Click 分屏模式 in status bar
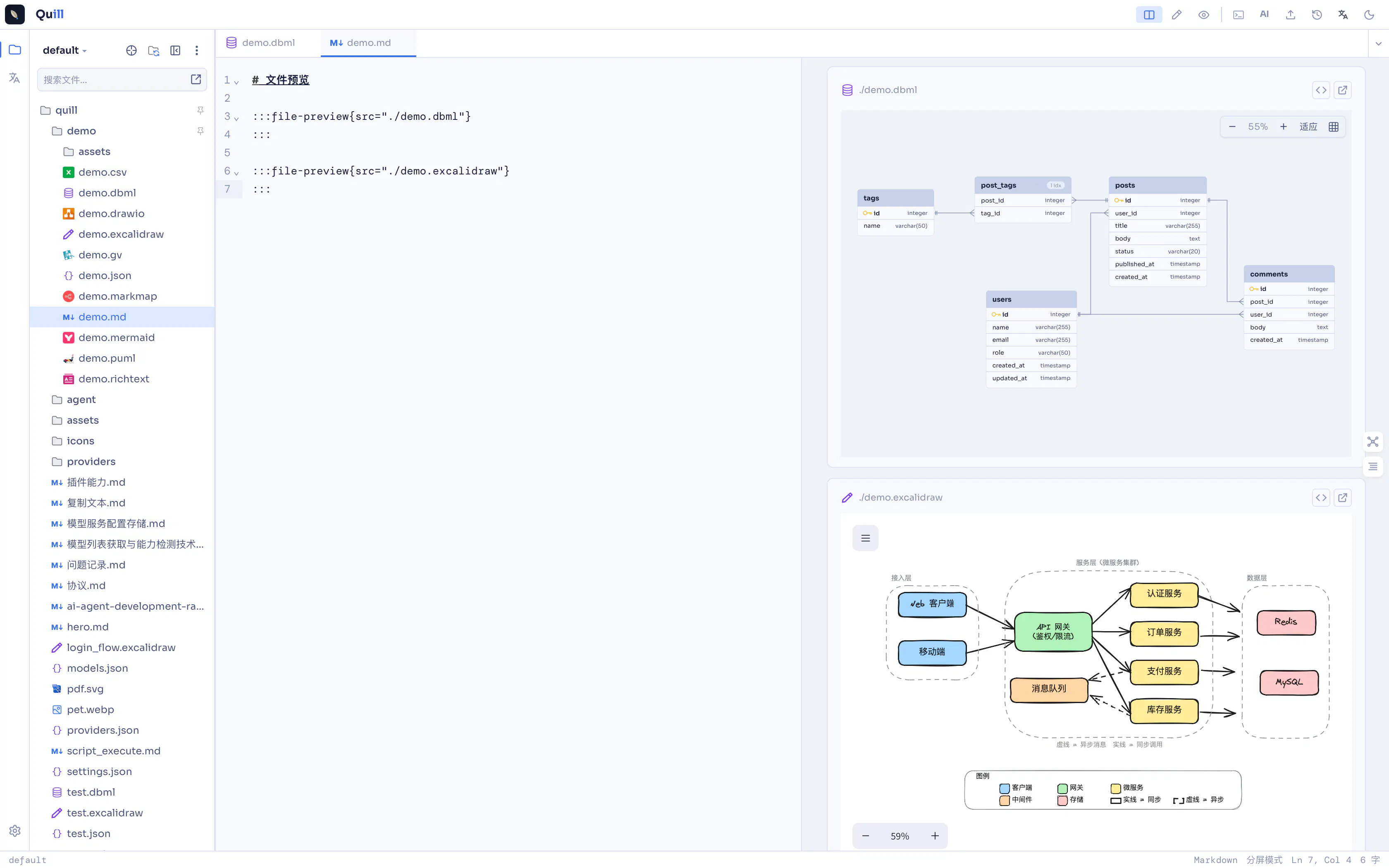The height and width of the screenshot is (868, 1389). click(x=1264, y=860)
